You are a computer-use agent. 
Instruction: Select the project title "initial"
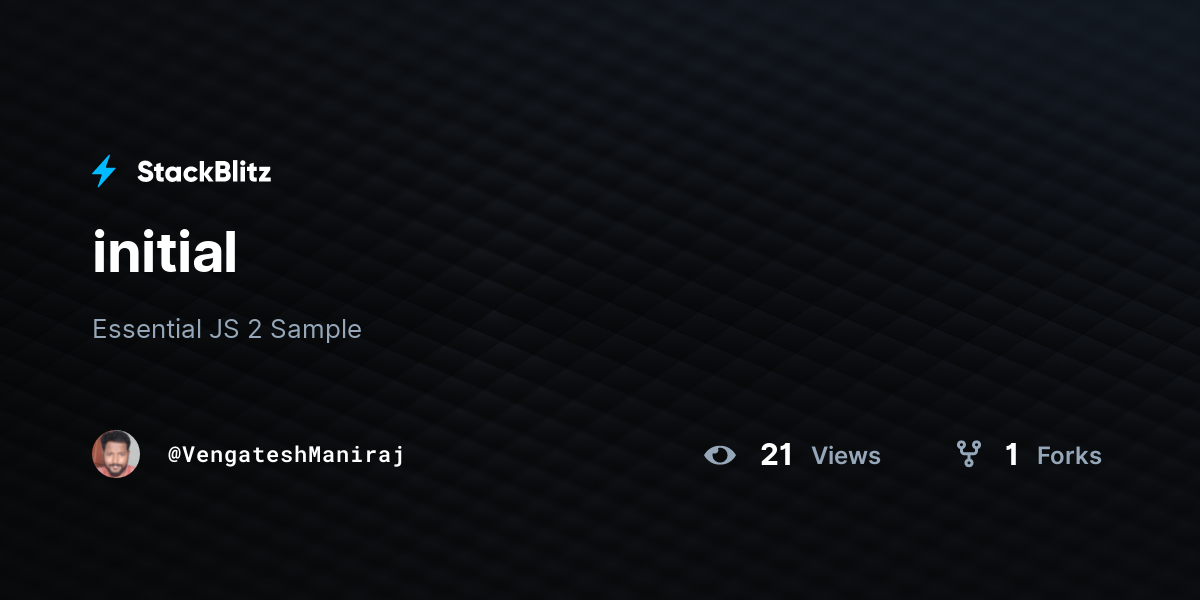click(x=165, y=252)
